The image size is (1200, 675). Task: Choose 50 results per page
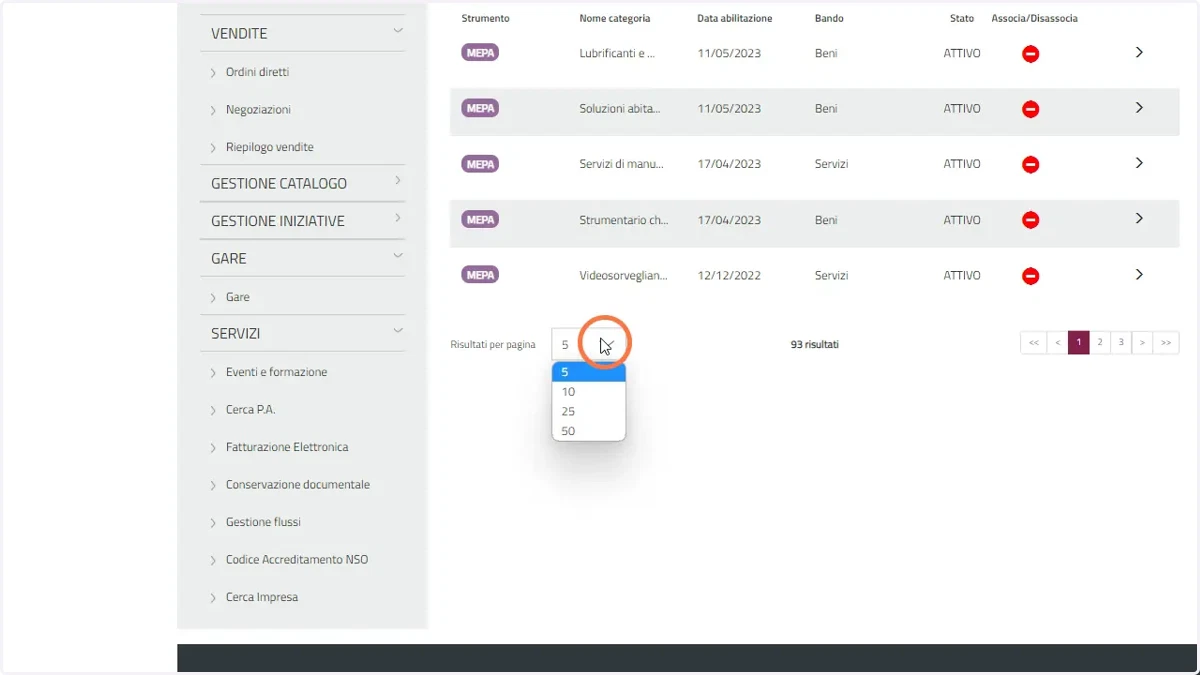pyautogui.click(x=589, y=431)
